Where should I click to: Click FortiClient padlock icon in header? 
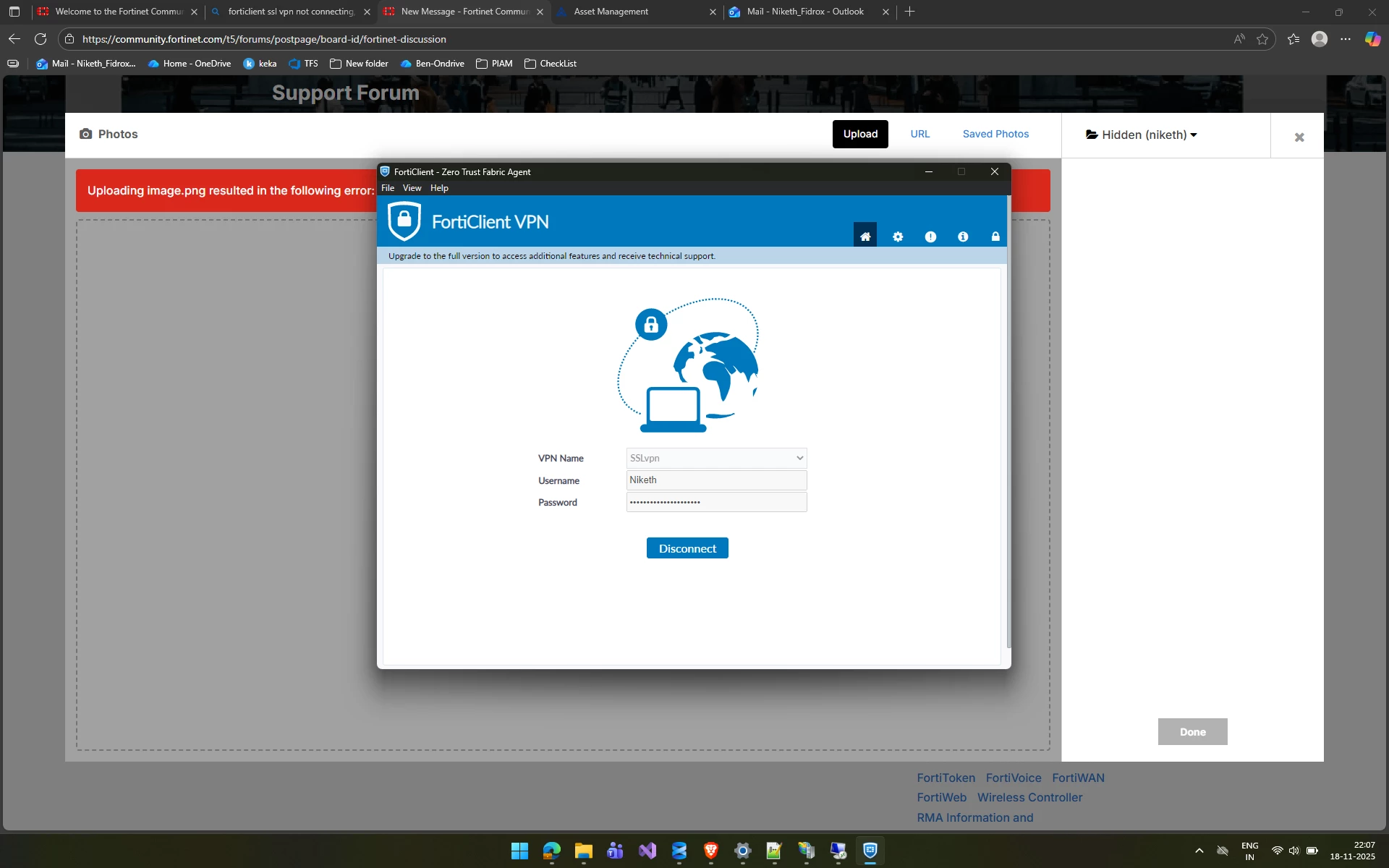tap(995, 237)
